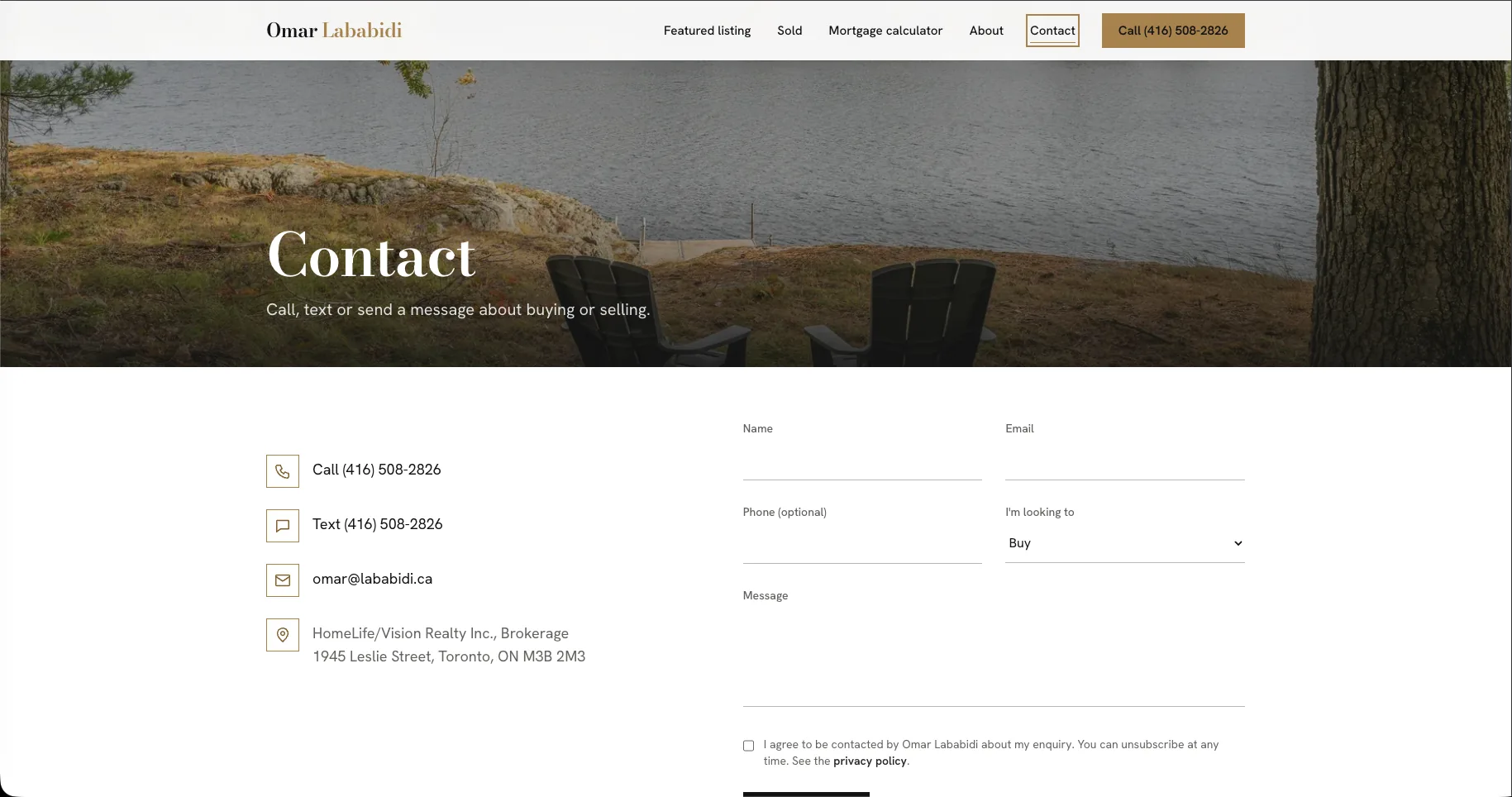The width and height of the screenshot is (1512, 797).
Task: Click the Omar Lababidi logo
Action: 334,31
